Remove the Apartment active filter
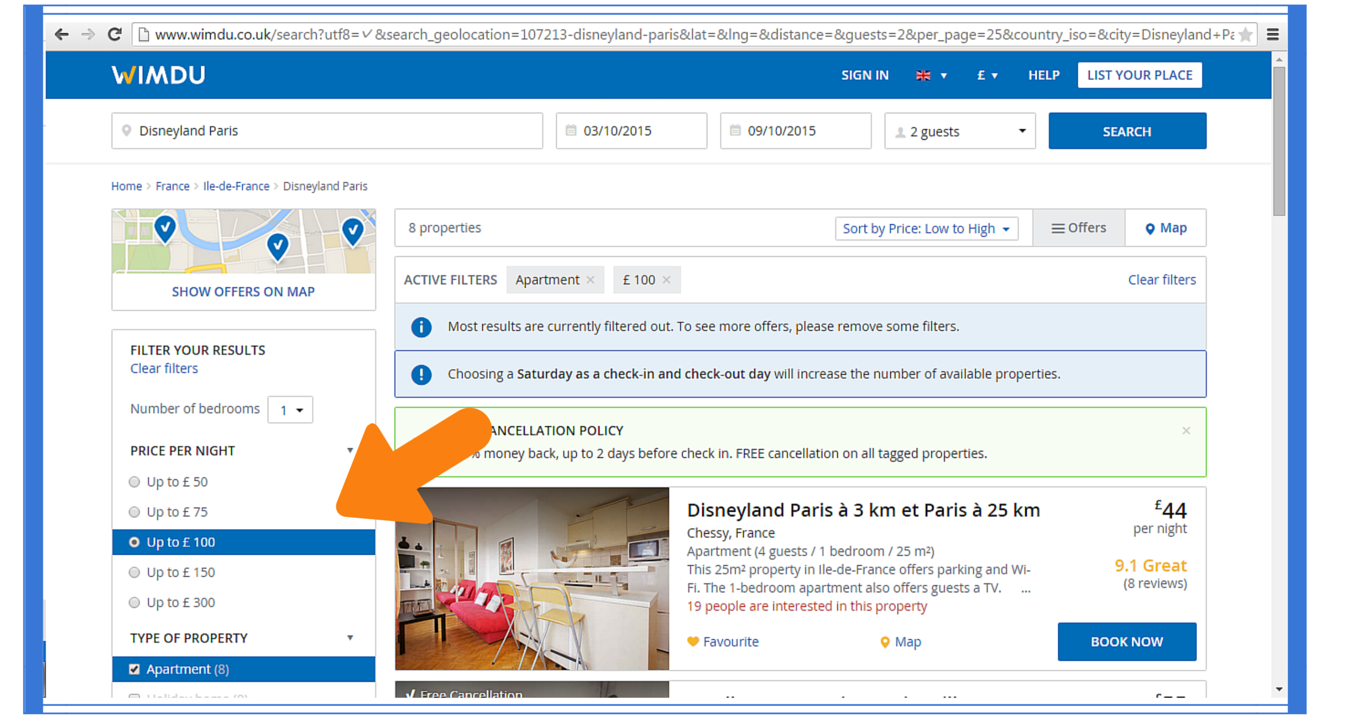 [x=590, y=280]
